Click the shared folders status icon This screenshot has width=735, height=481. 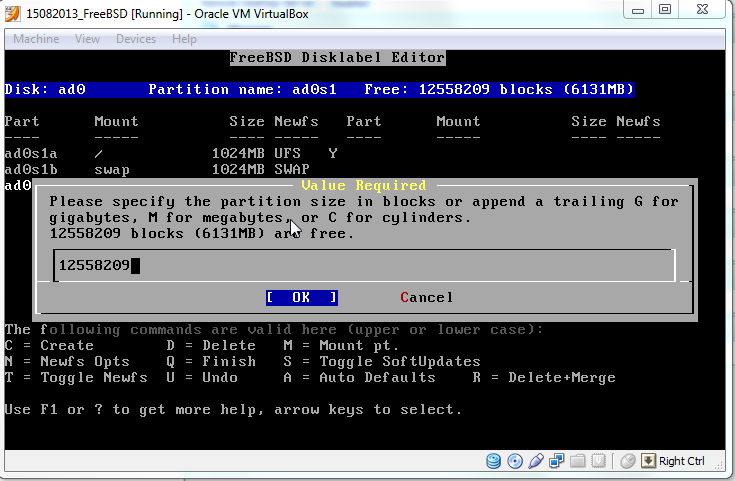(578, 461)
